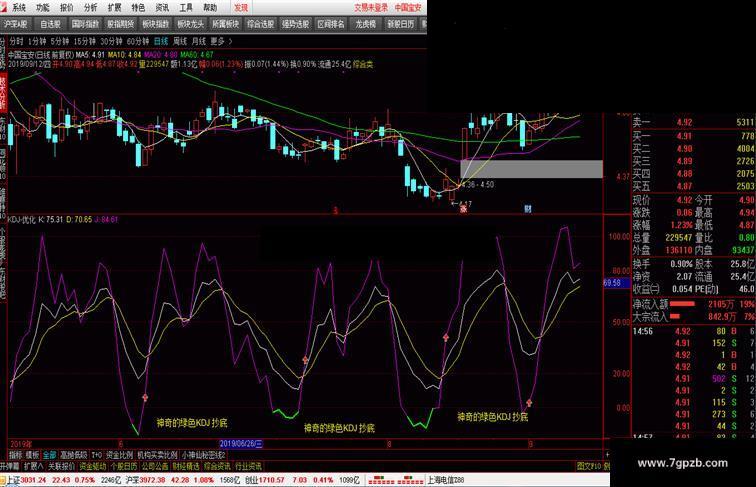The image size is (756, 487).
Task: Click the 强势选股 toolbar button
Action: (296, 24)
